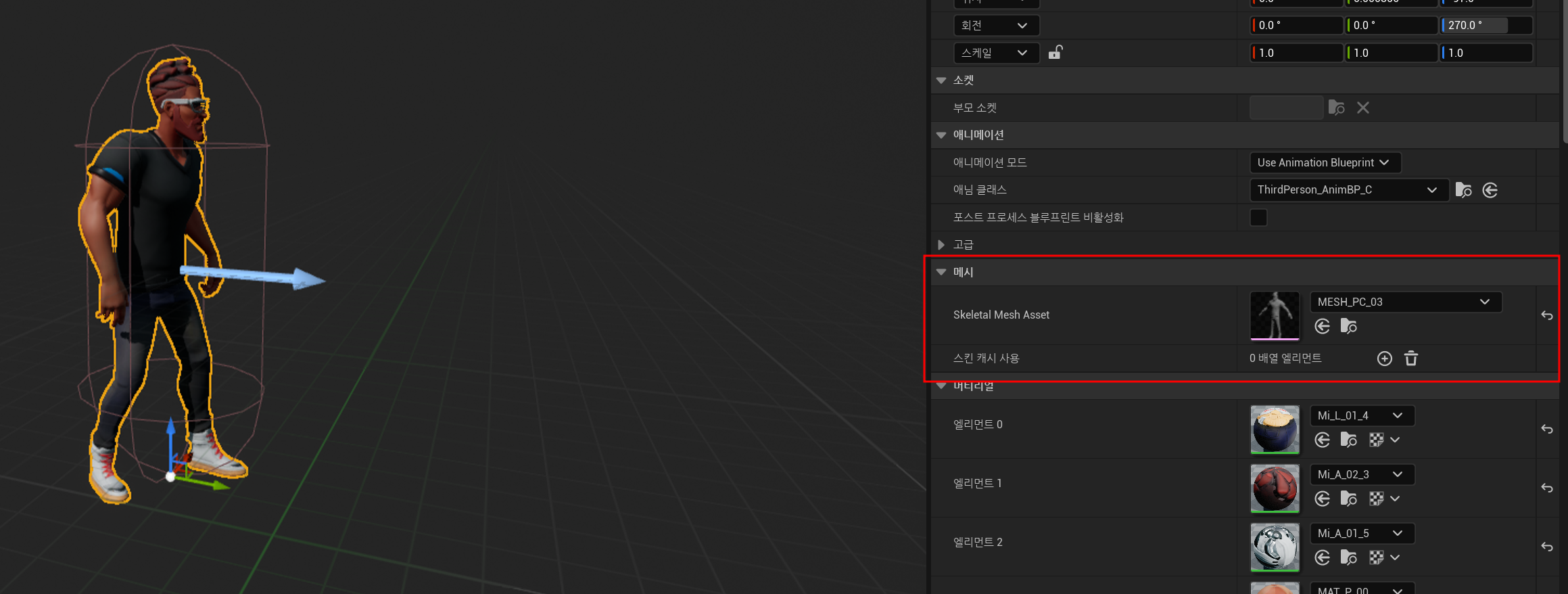1568x594 pixels.
Task: Reset Skeletal Mesh Asset to default
Action: click(x=1547, y=315)
